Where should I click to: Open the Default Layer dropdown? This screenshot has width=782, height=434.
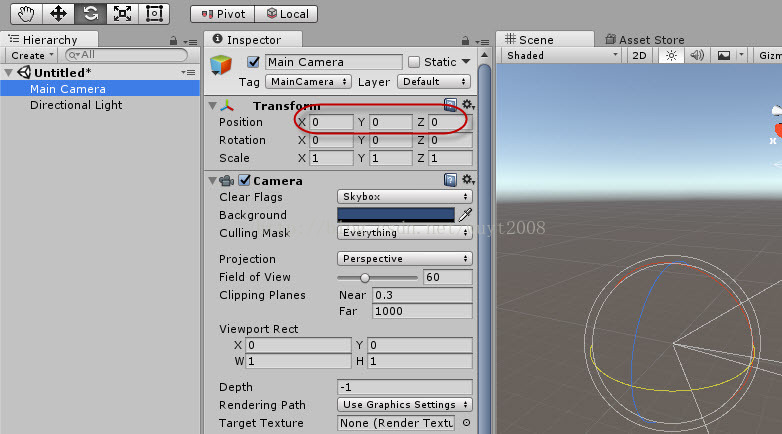point(434,81)
